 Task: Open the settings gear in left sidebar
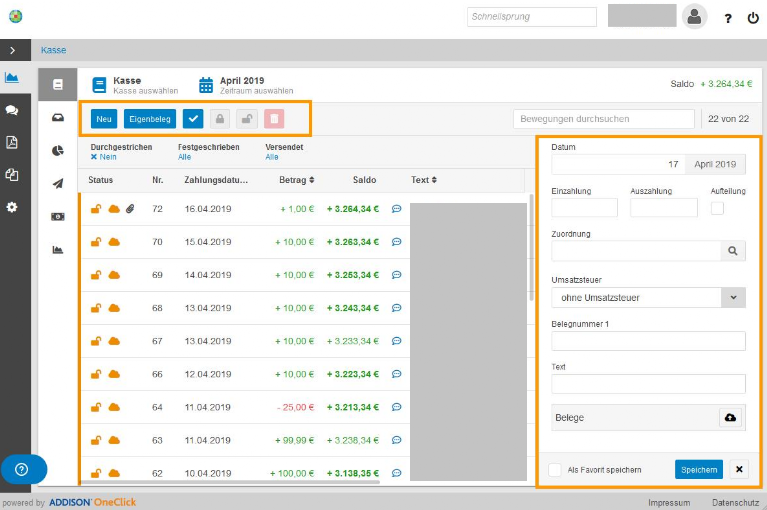coord(12,207)
